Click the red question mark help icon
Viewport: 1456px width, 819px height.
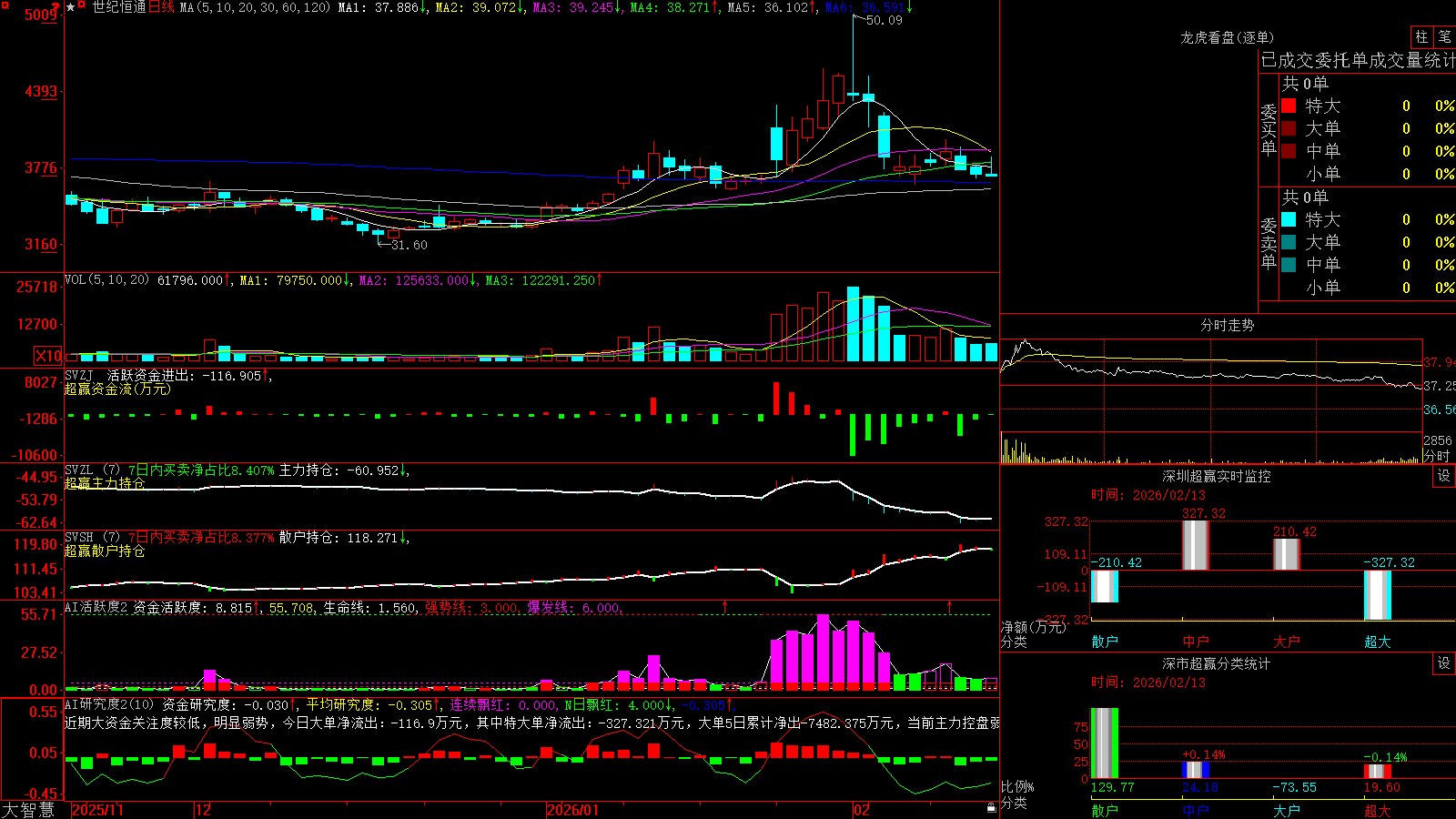click(56, 6)
